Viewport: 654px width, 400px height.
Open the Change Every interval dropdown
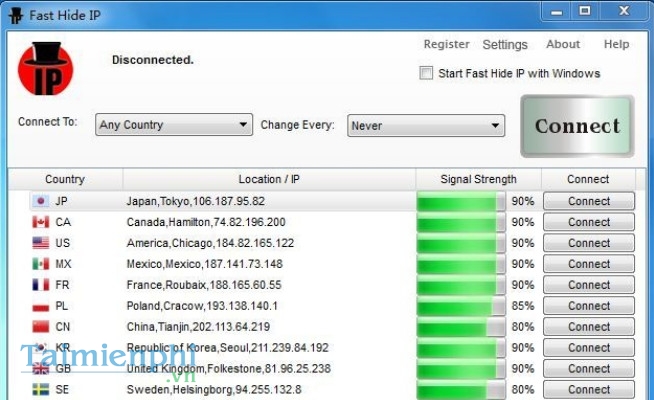(x=426, y=126)
